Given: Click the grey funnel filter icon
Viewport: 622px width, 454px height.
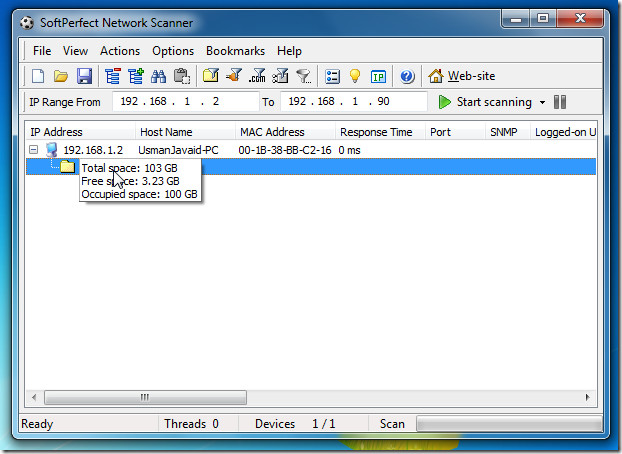Looking at the screenshot, I should pos(304,75).
